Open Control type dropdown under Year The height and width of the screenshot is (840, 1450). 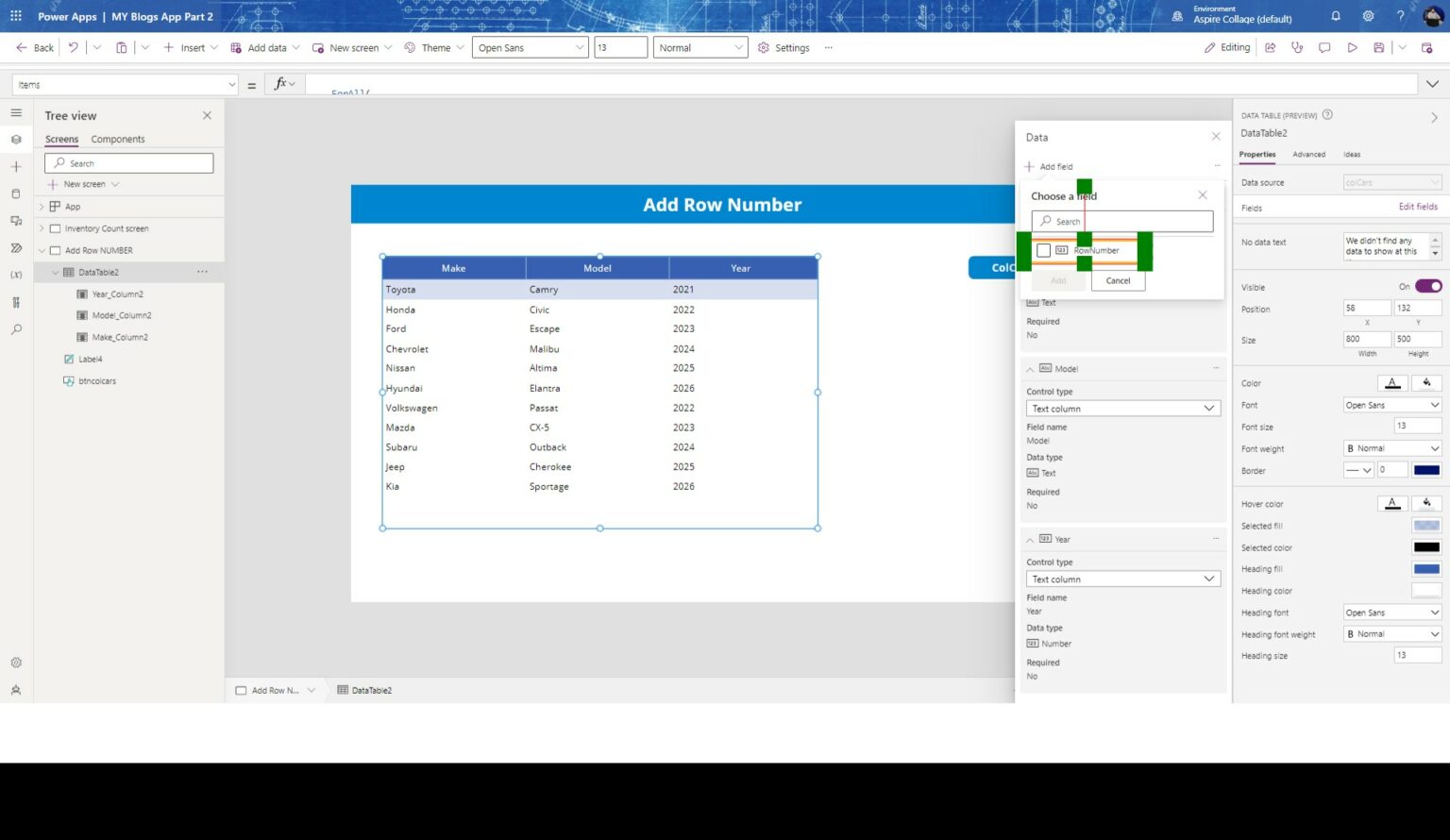point(1122,579)
